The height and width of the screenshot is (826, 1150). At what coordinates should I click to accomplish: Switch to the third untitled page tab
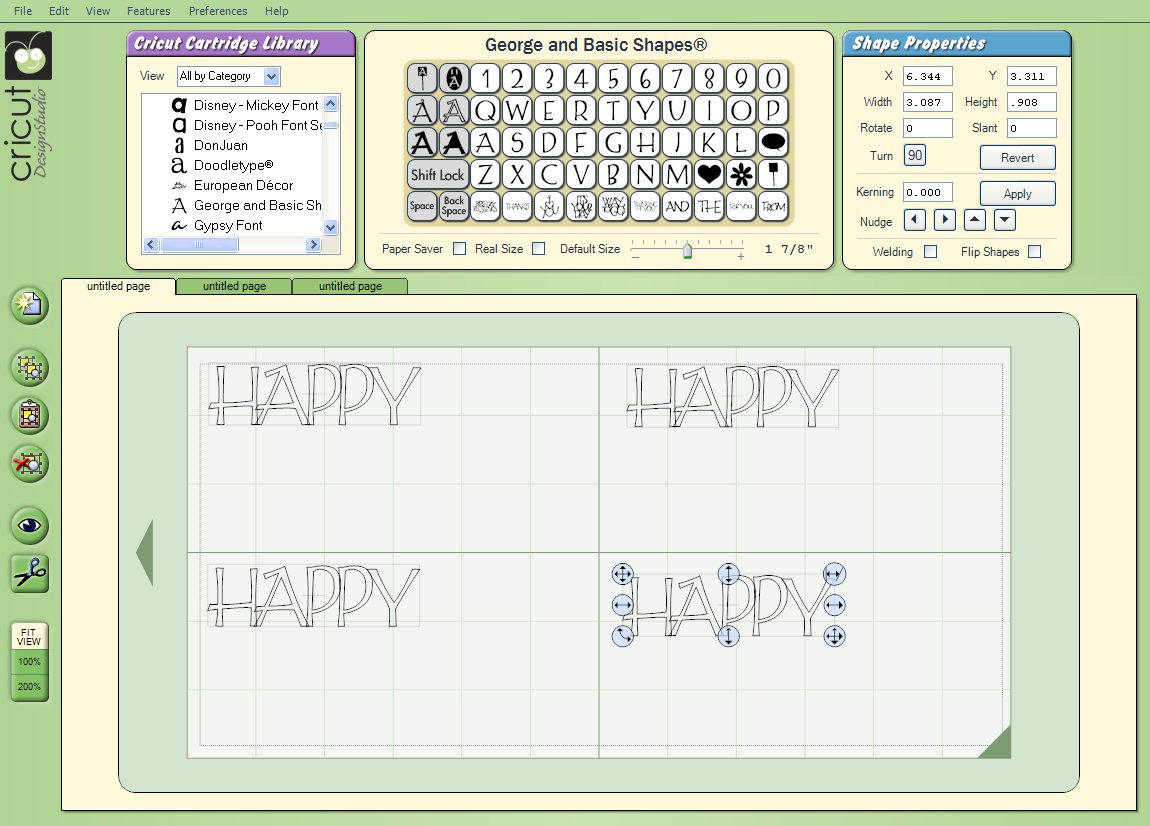click(350, 286)
